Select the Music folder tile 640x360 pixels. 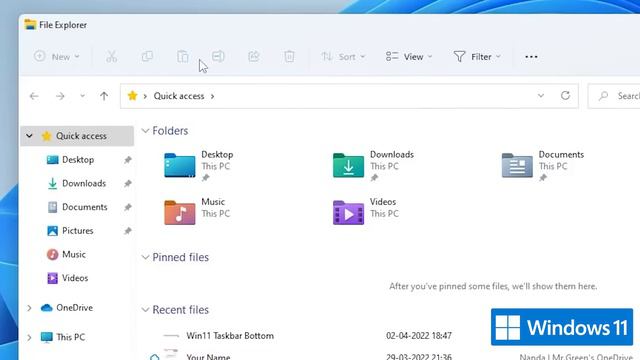[197, 212]
